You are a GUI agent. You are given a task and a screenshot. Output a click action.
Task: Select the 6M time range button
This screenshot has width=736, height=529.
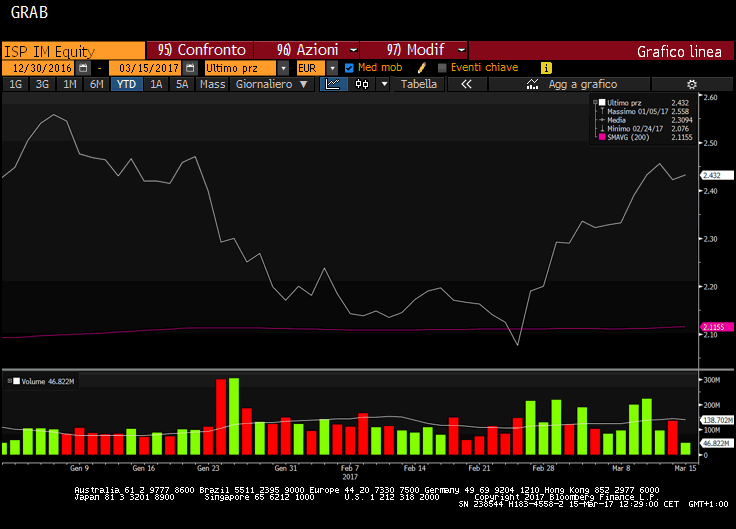coord(96,85)
